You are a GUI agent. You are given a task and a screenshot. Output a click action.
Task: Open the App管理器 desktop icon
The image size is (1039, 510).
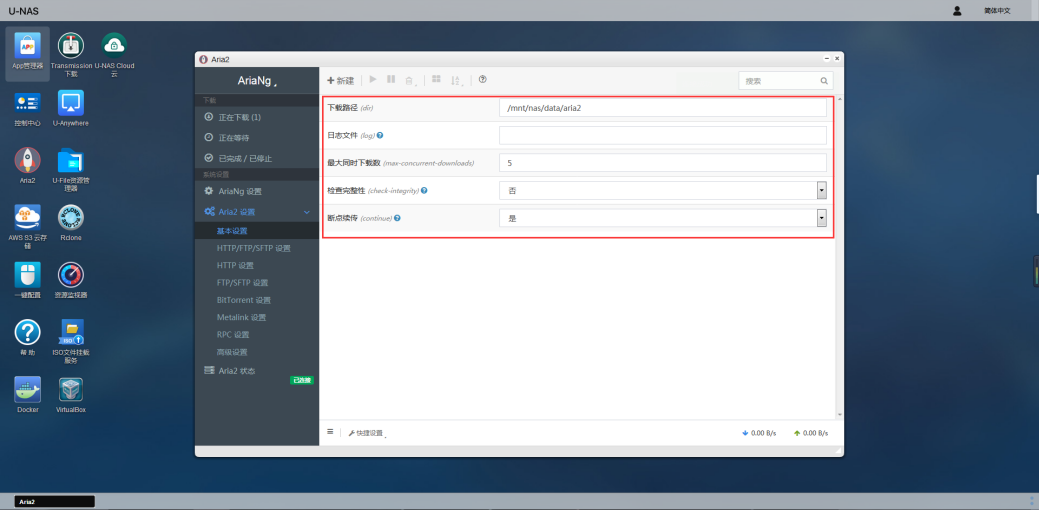click(27, 53)
